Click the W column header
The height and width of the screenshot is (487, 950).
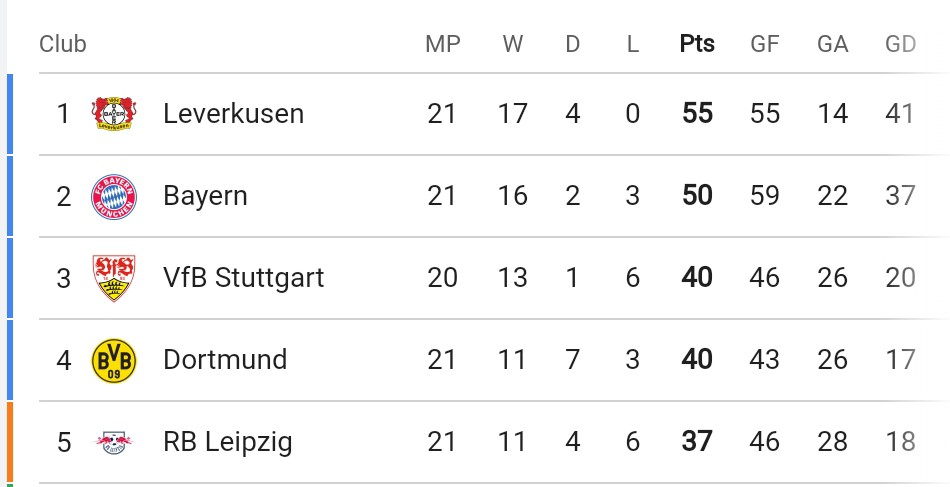[513, 44]
